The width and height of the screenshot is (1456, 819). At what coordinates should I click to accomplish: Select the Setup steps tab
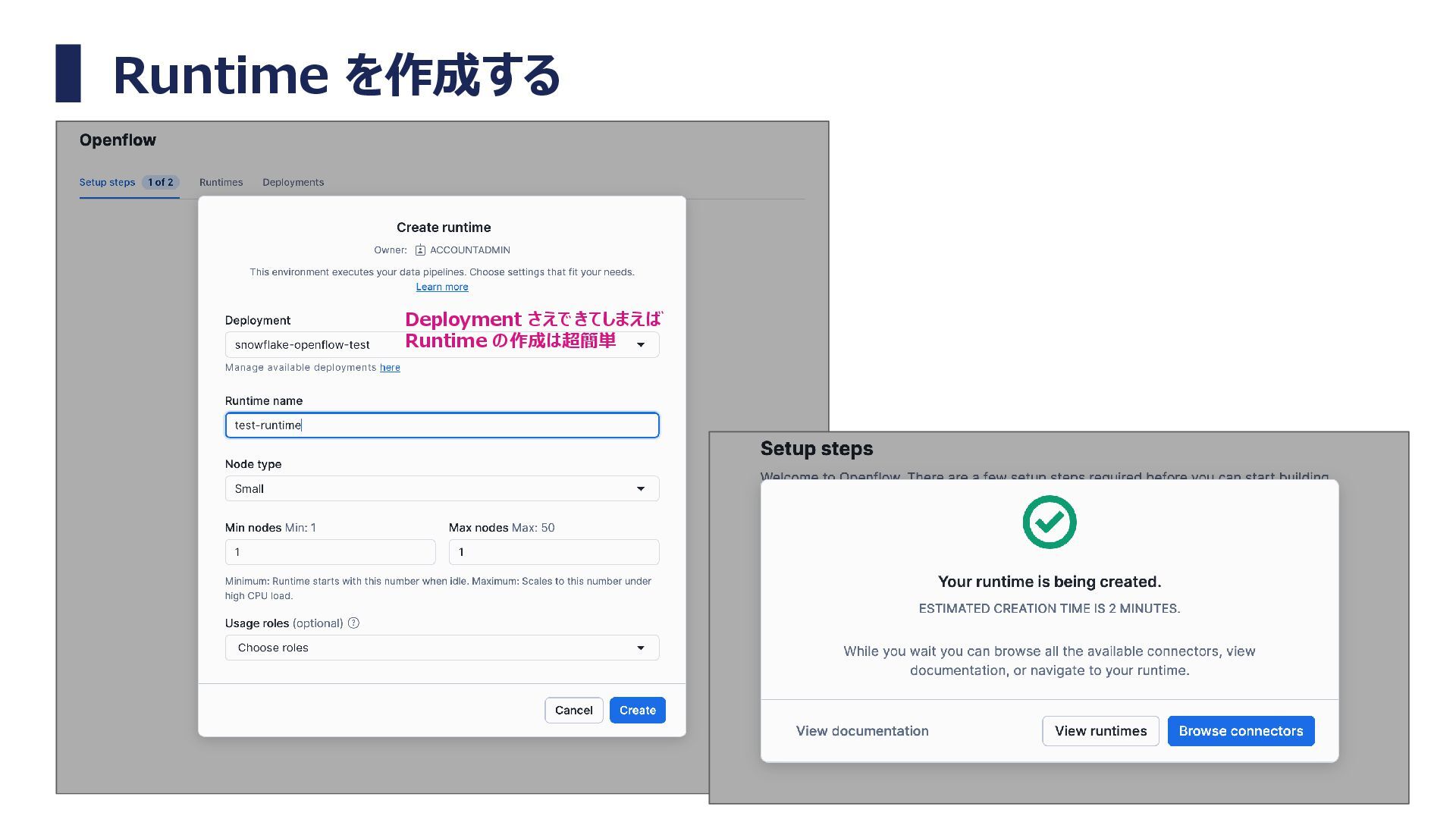click(107, 183)
